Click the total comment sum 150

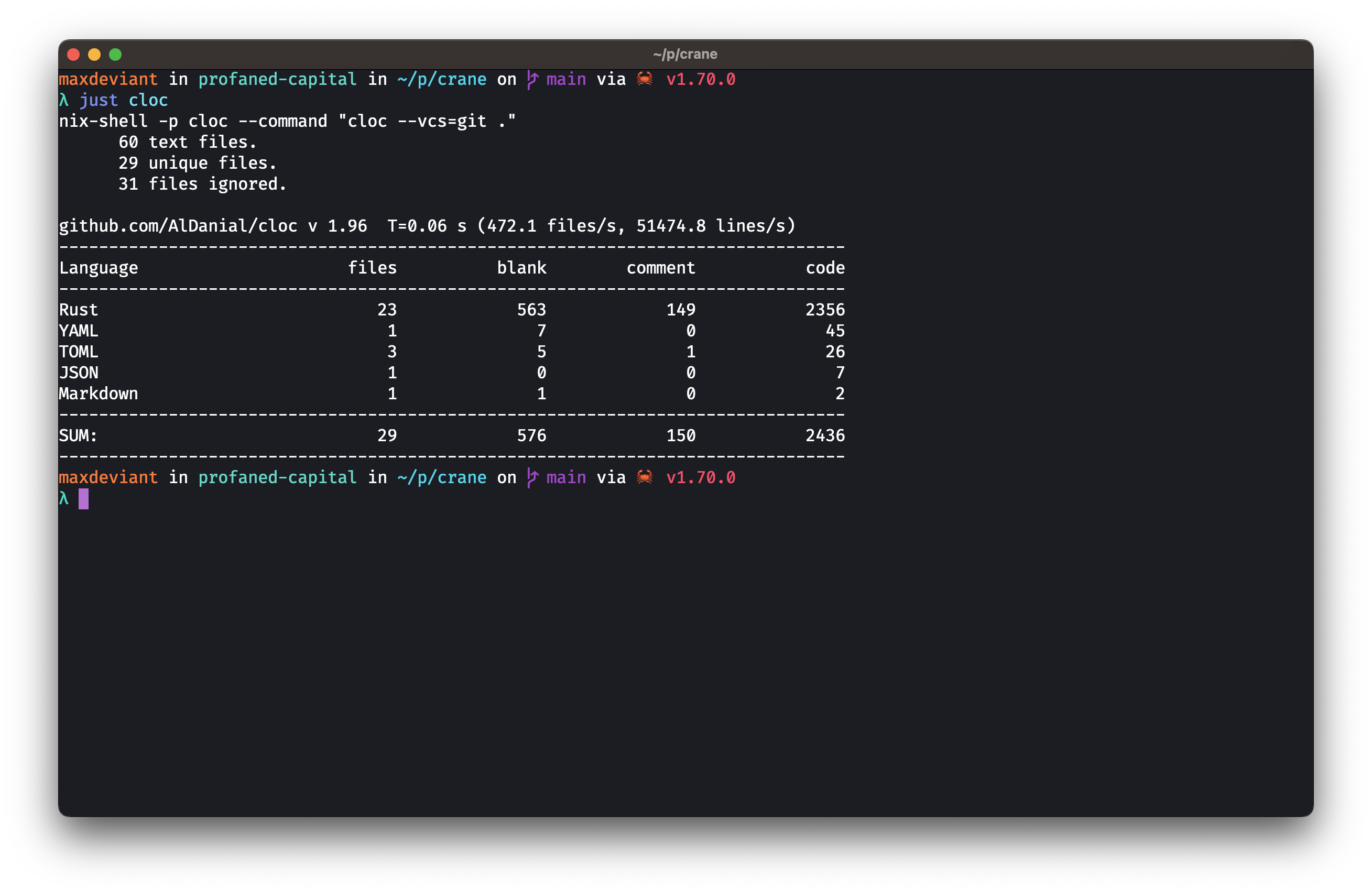tap(681, 435)
